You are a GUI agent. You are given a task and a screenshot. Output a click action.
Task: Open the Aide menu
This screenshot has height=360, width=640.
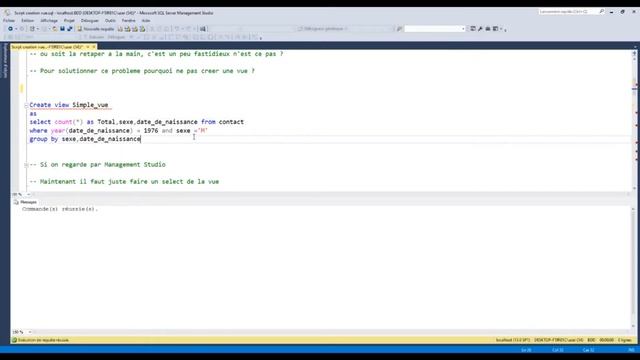(x=146, y=20)
